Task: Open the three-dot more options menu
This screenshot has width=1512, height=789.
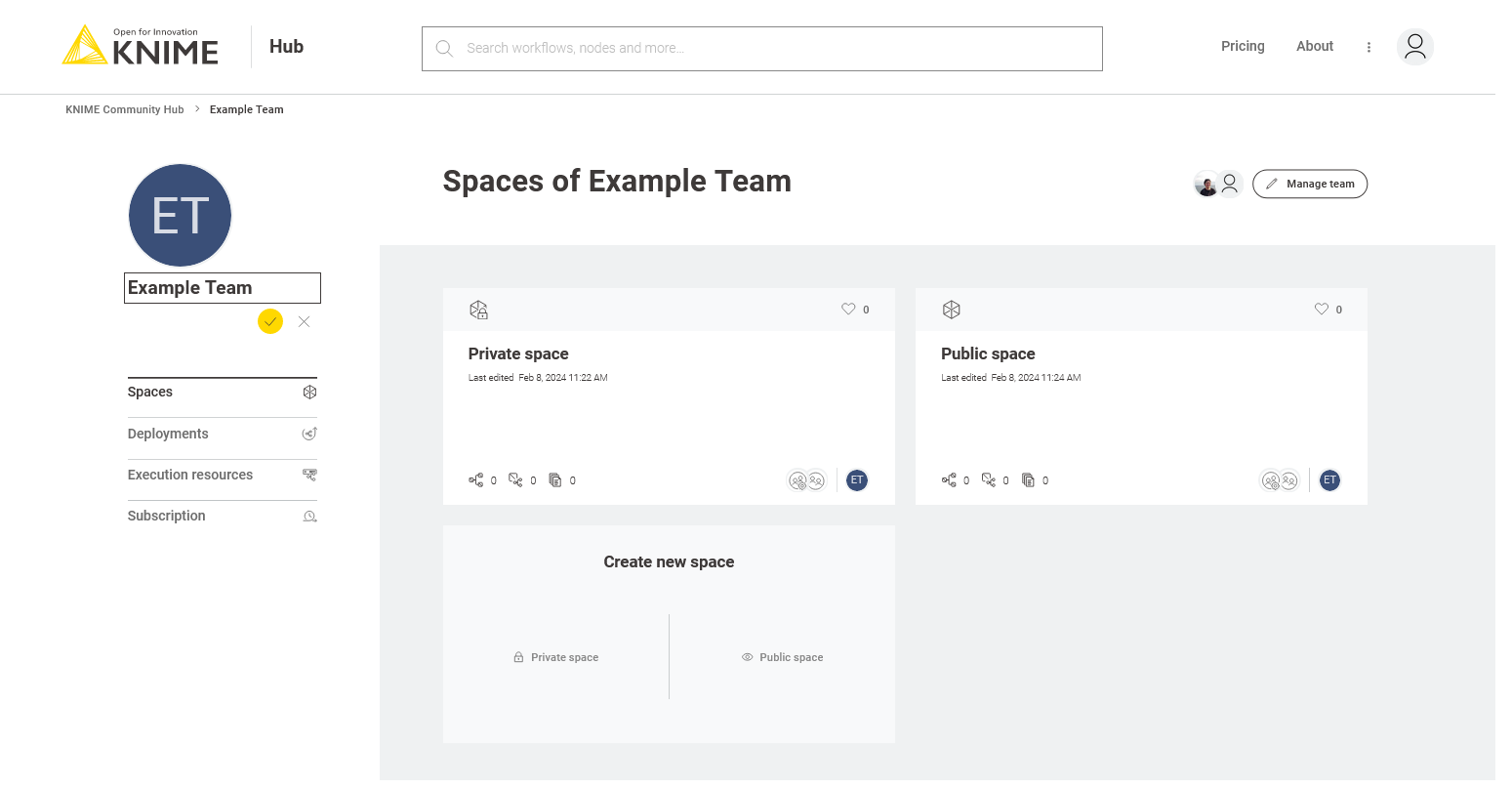Action: pos(1369,47)
